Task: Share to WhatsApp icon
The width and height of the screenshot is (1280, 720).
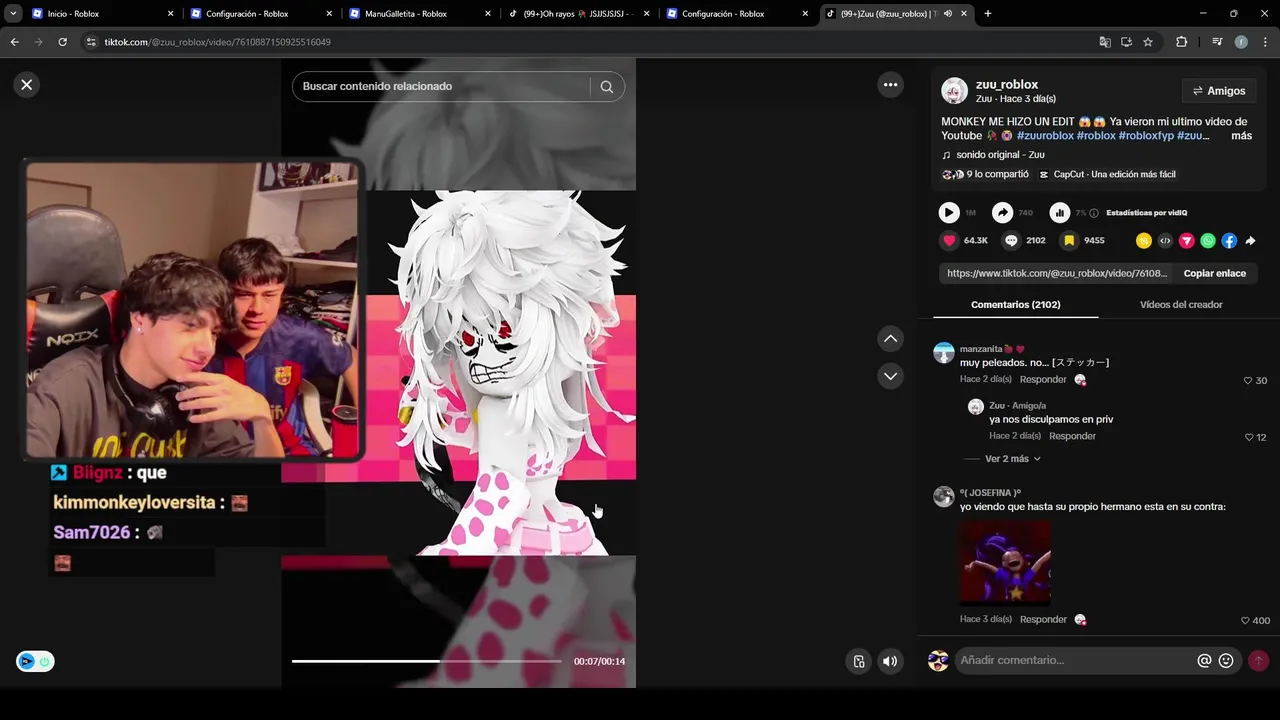Action: 1208,241
